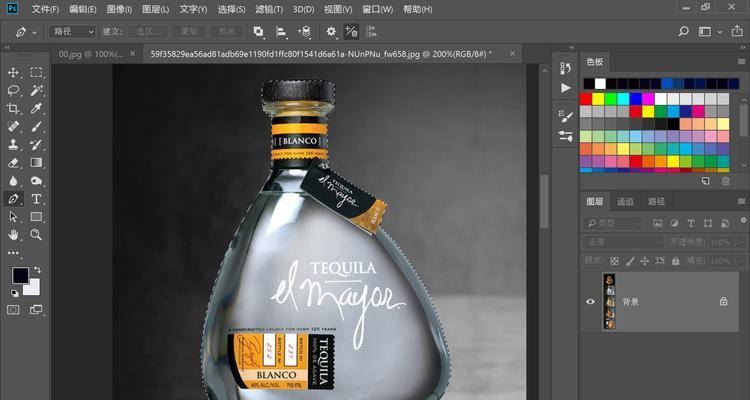Open the Actions panel play icon
The image size is (750, 400).
565,88
